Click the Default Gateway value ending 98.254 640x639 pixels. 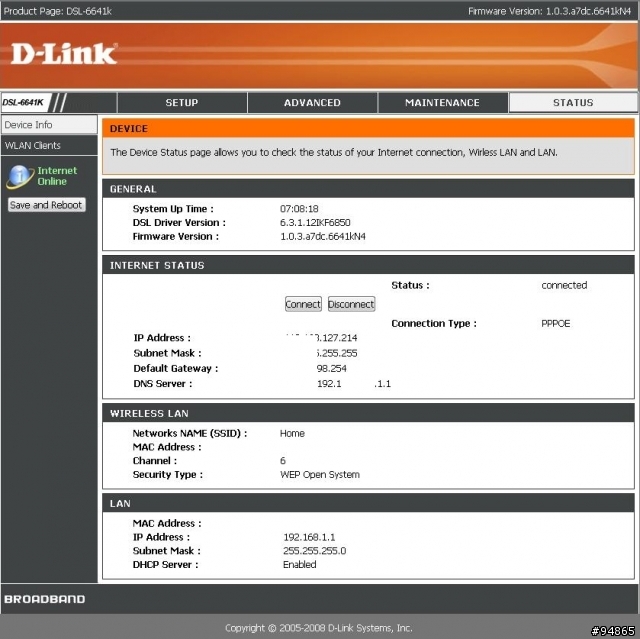pyautogui.click(x=331, y=368)
